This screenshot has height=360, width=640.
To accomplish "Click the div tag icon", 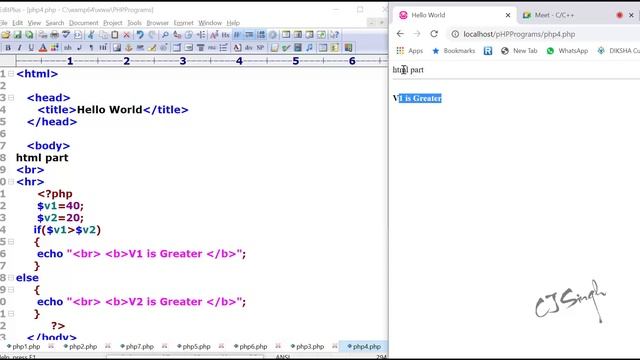I will 249,48.
